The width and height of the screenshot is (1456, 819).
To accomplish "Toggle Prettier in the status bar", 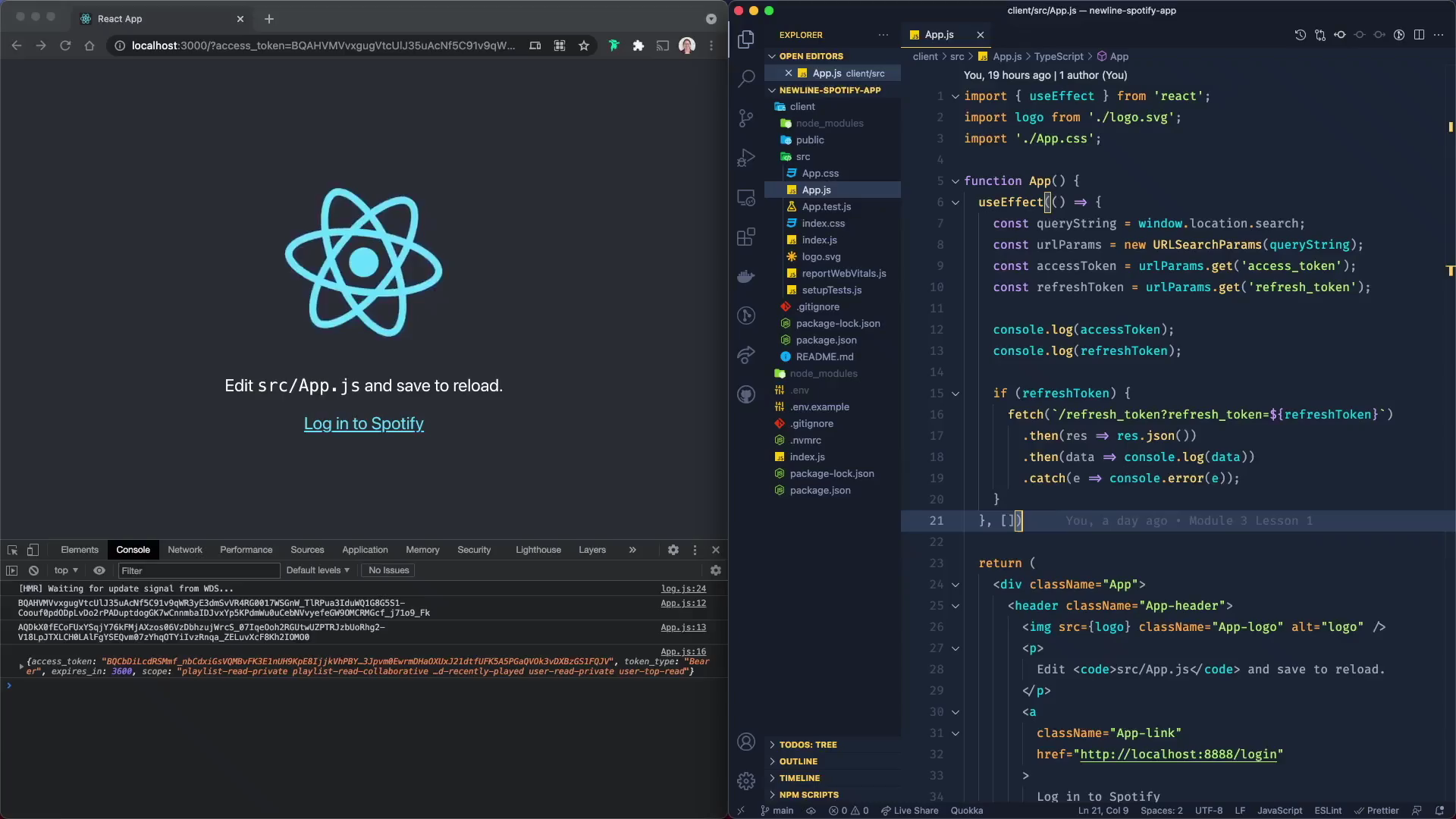I will [x=1376, y=811].
